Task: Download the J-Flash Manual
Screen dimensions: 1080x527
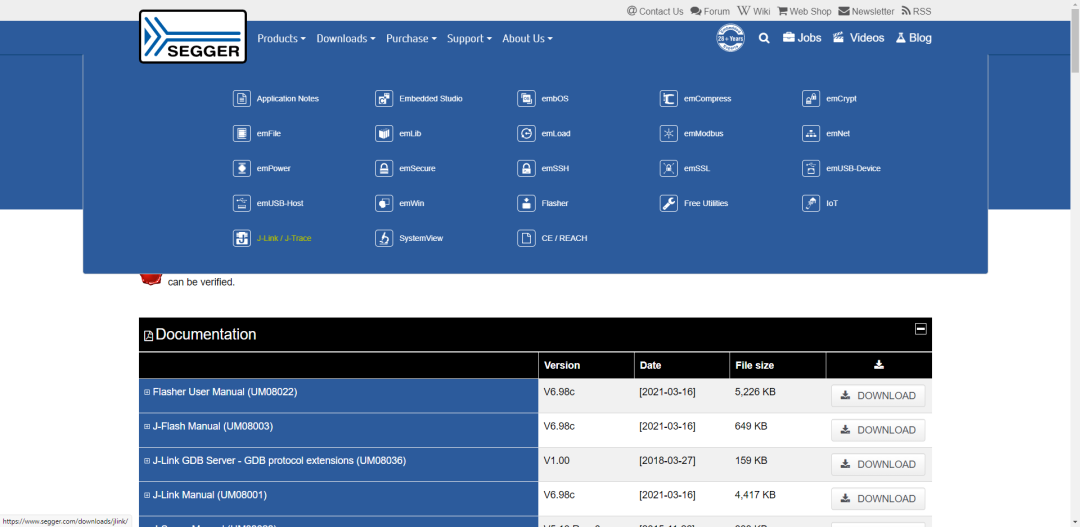Action: tap(878, 430)
